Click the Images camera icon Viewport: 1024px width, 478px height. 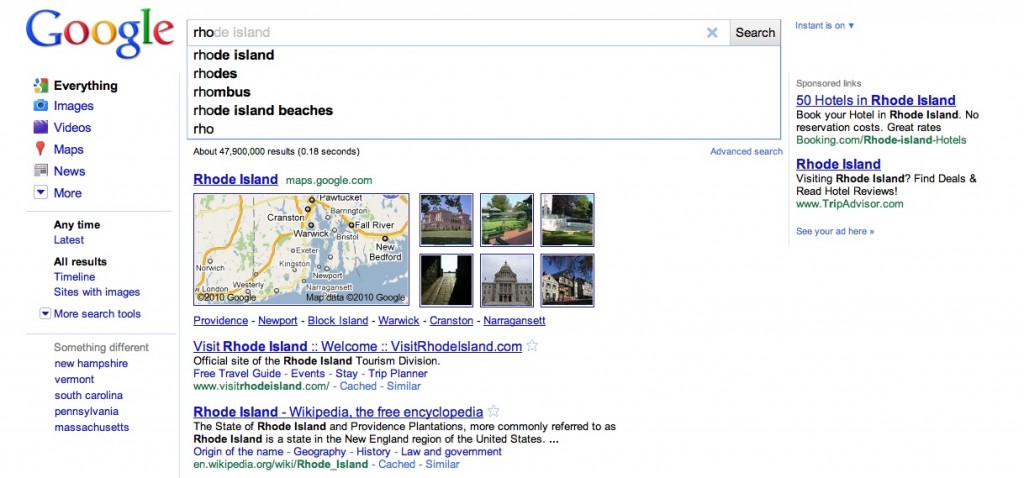40,106
